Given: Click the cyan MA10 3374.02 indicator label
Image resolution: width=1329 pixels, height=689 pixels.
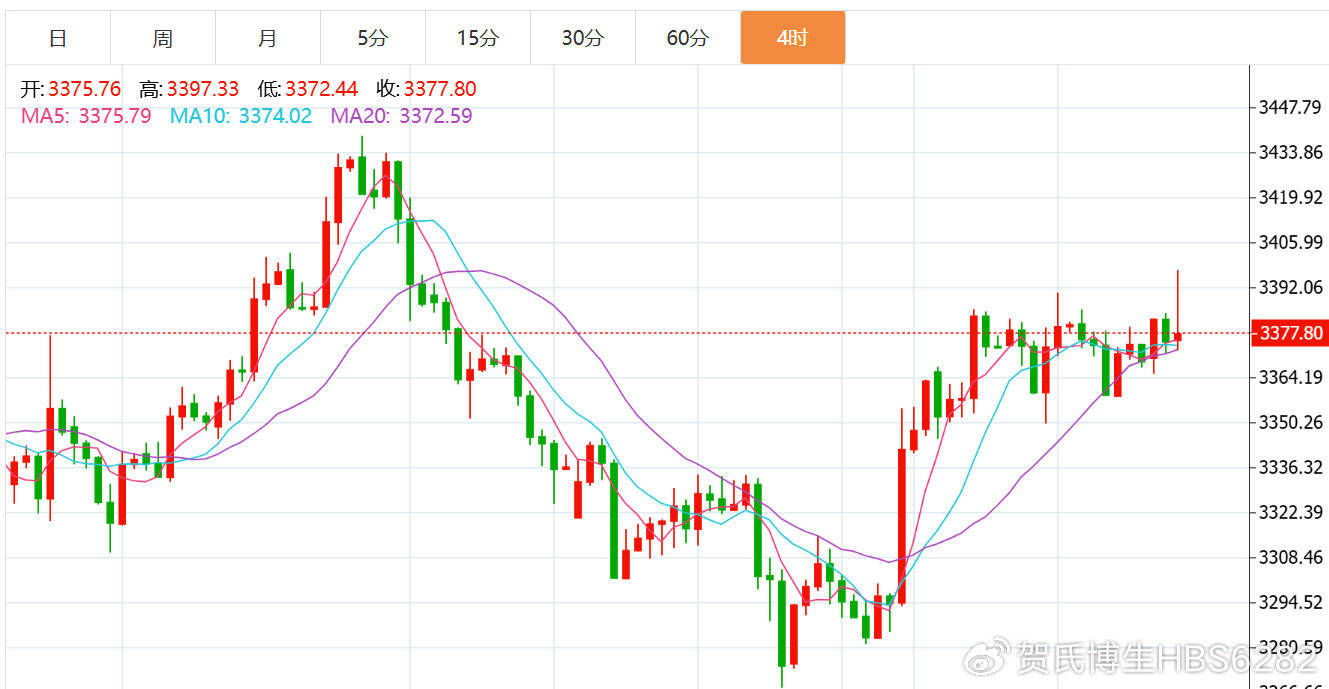Looking at the screenshot, I should (x=240, y=116).
